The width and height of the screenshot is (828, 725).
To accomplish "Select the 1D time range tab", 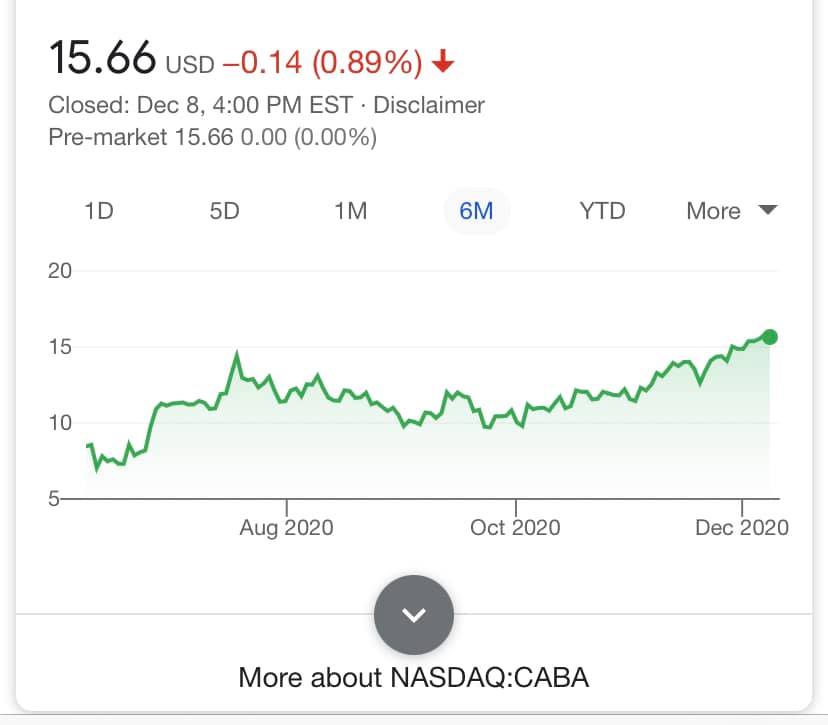I will tap(99, 211).
